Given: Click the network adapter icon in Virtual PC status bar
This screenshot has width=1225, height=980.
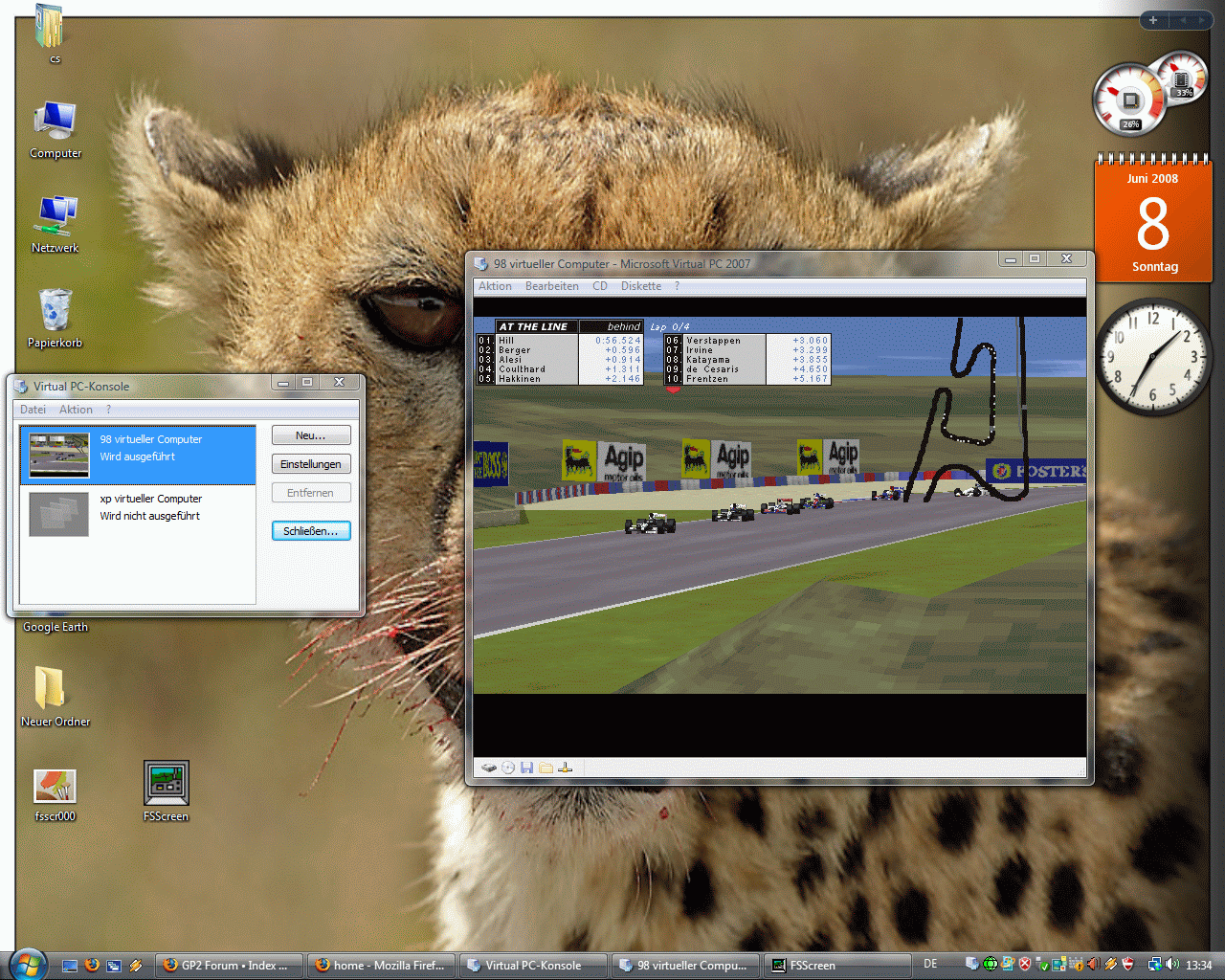Looking at the screenshot, I should [565, 768].
